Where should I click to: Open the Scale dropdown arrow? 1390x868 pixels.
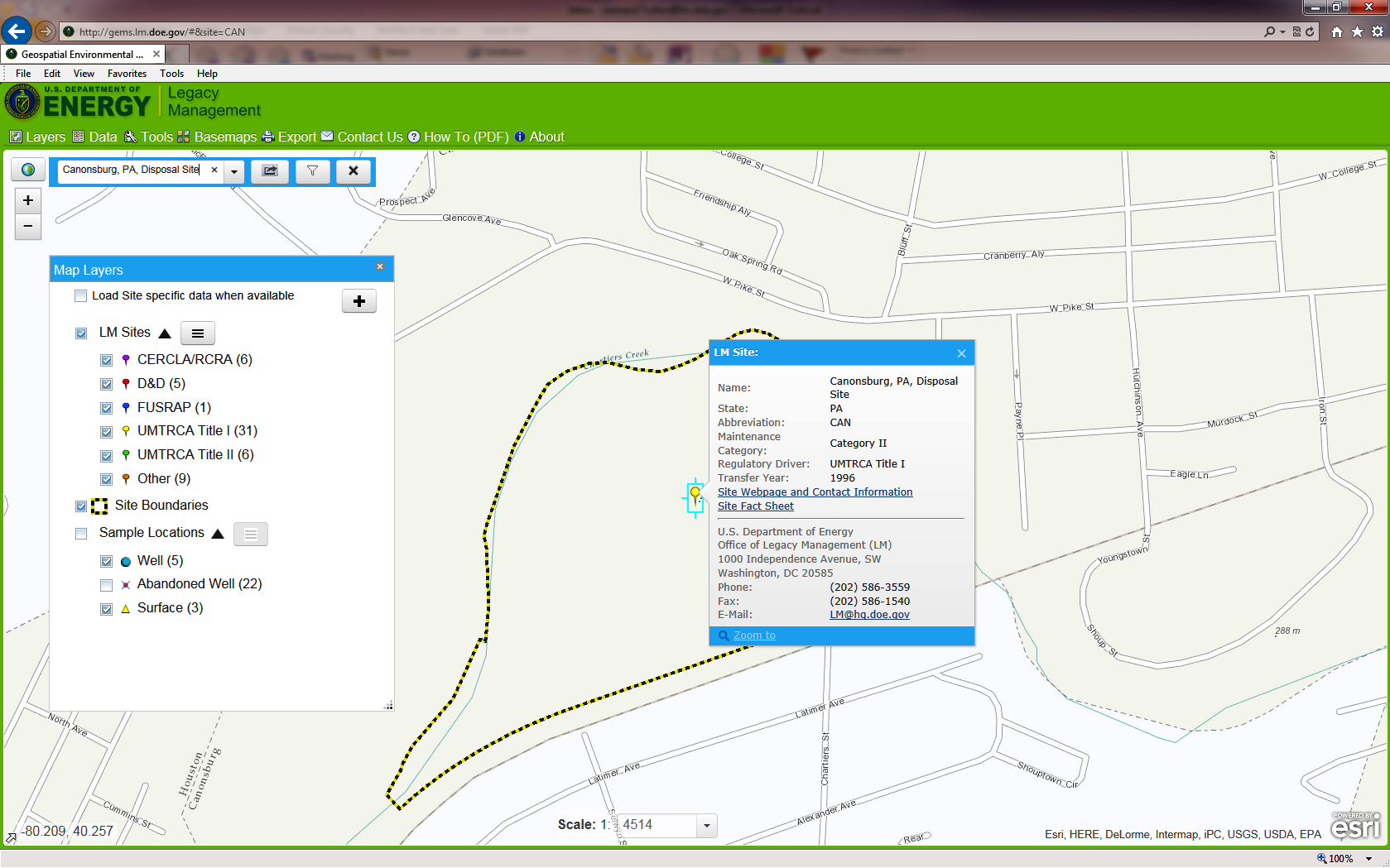click(x=706, y=825)
